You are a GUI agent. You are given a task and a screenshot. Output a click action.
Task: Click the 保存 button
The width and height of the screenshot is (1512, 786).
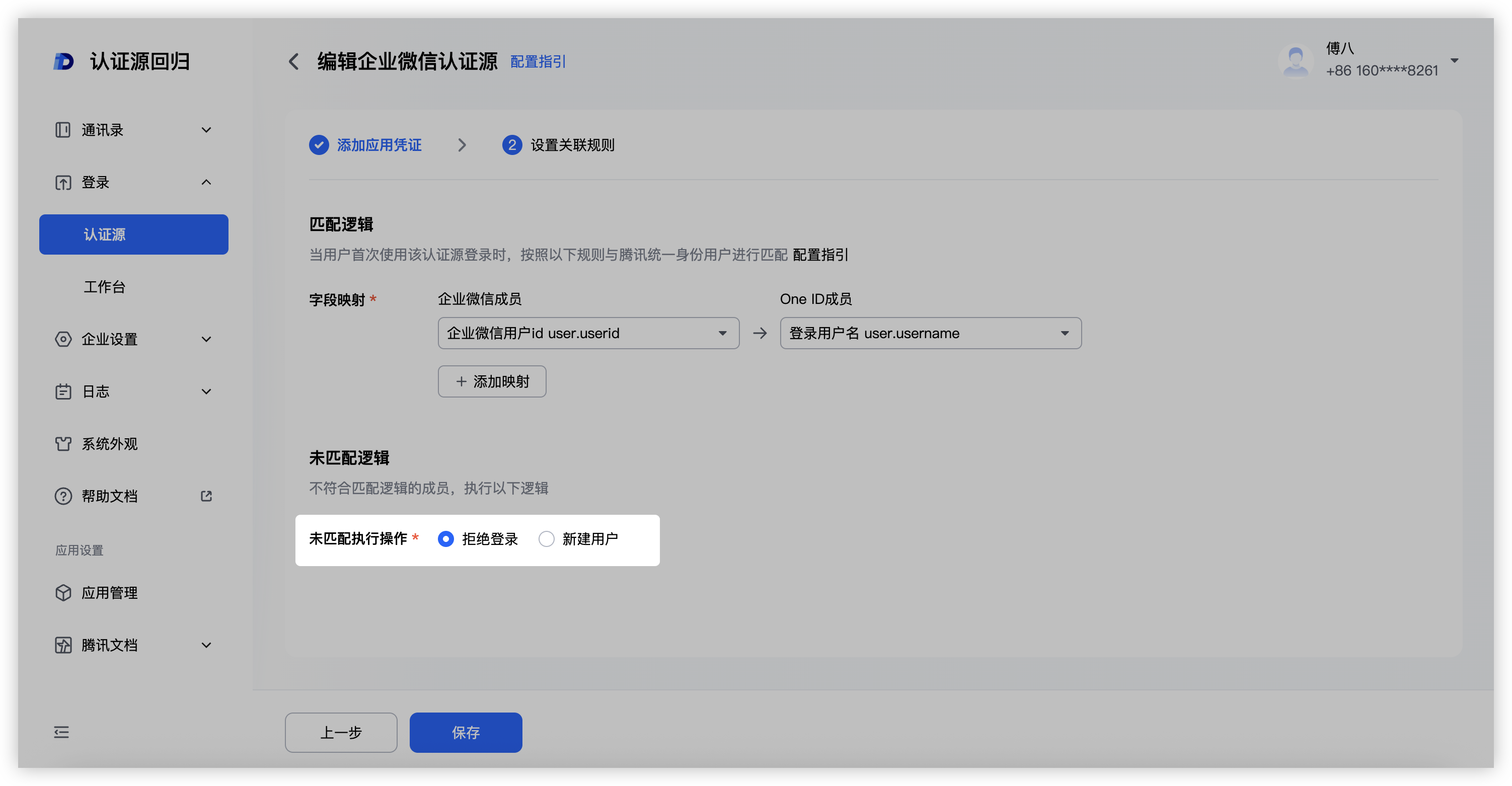466,732
